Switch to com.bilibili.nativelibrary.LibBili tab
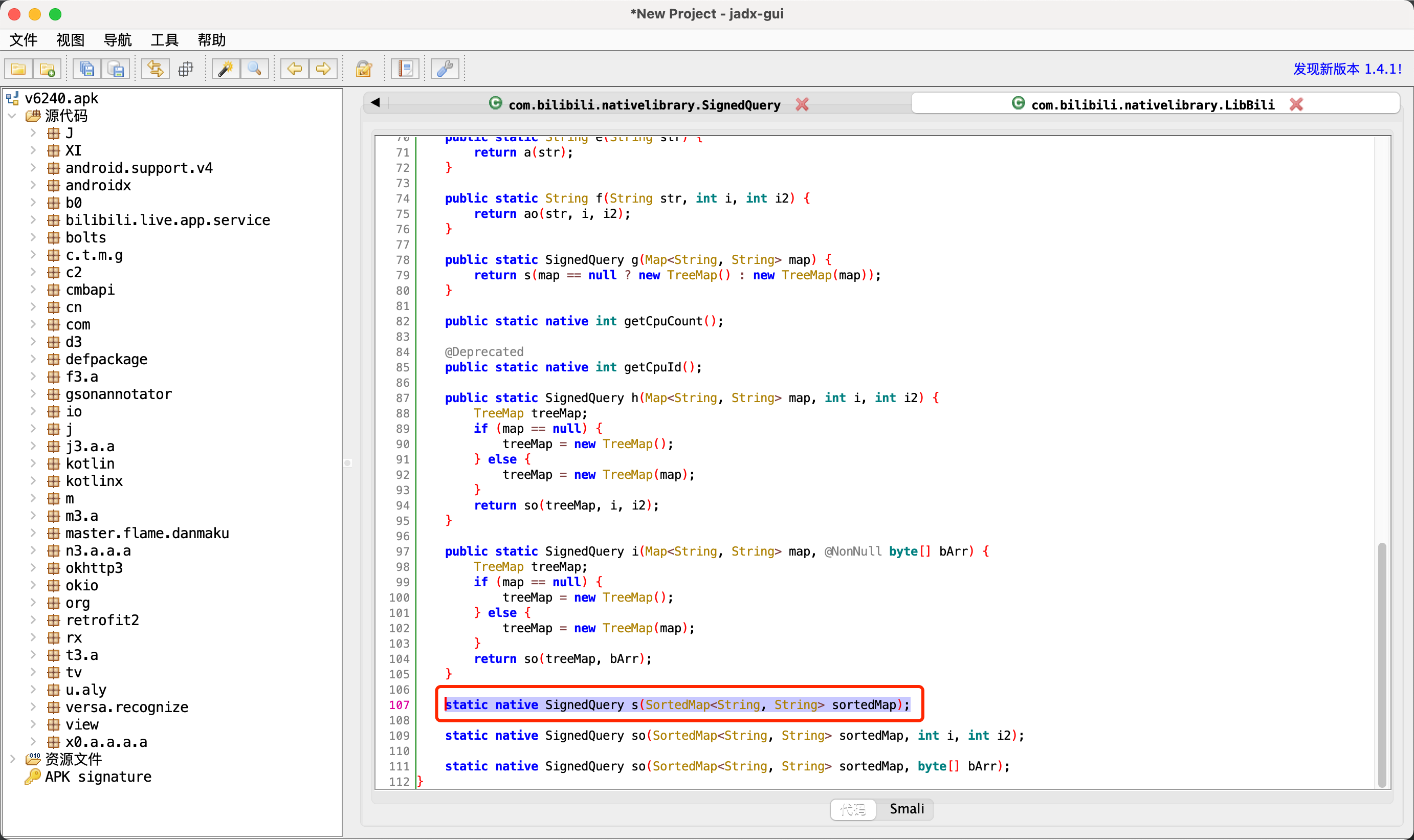 1155,104
